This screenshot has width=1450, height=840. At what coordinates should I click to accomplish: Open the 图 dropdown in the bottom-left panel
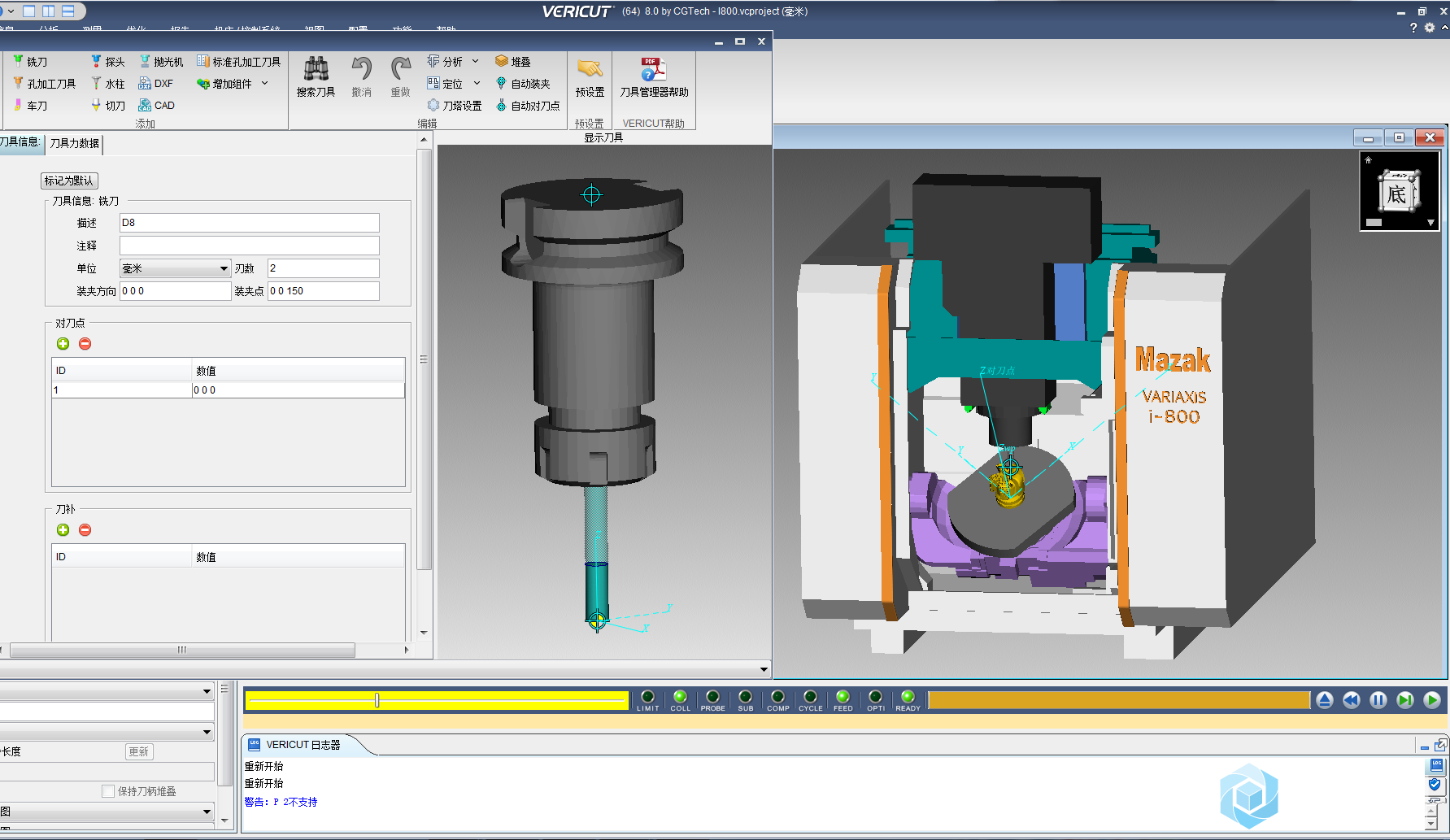click(107, 812)
